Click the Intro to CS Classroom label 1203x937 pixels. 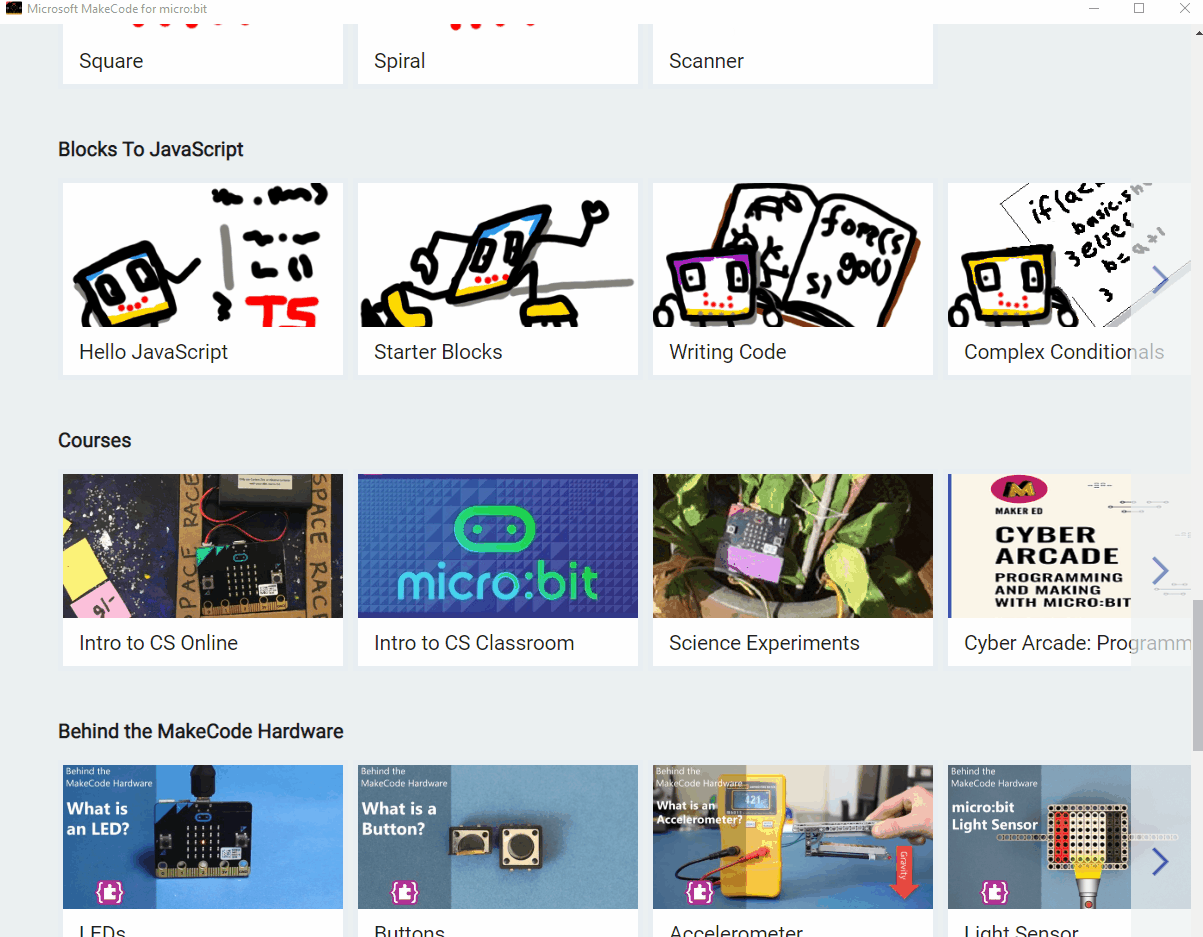(474, 643)
